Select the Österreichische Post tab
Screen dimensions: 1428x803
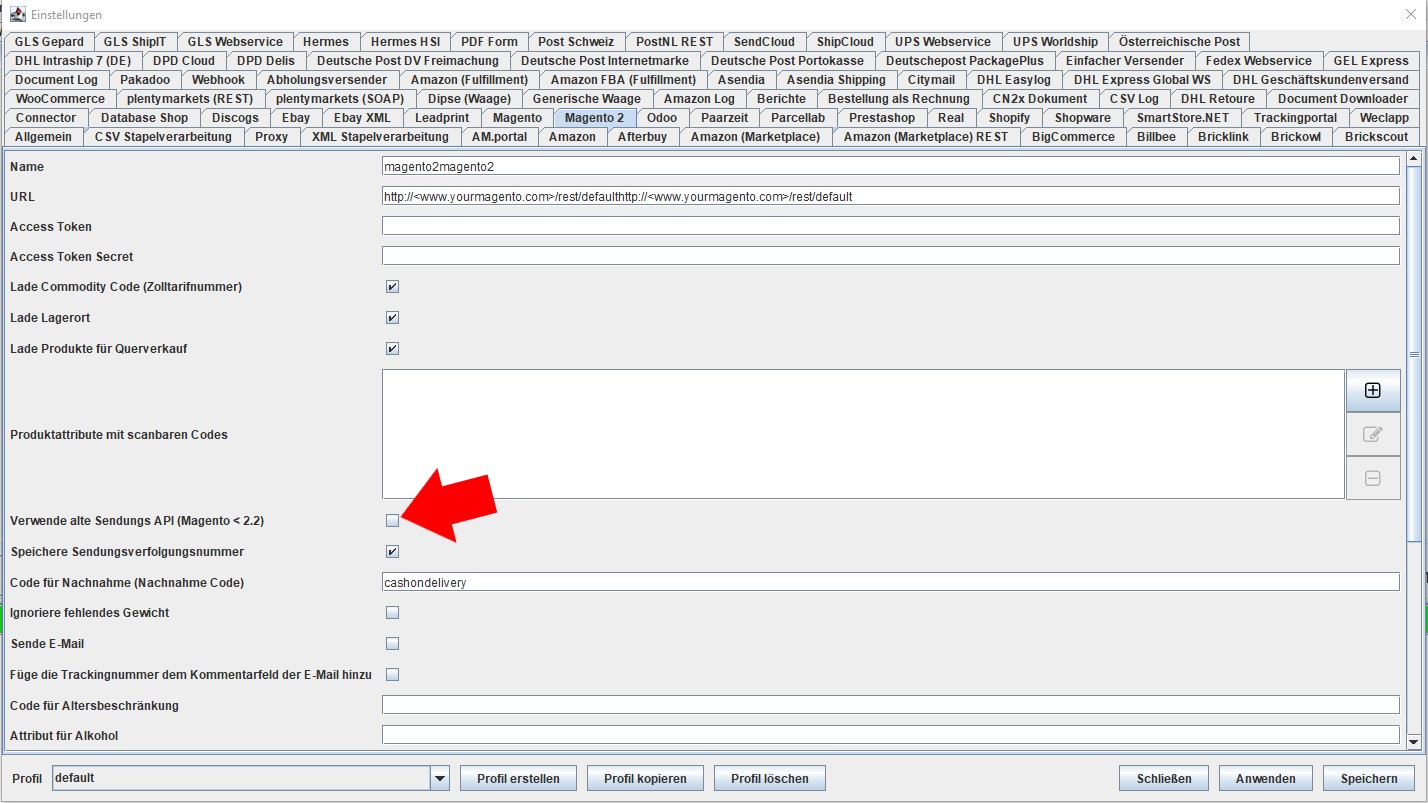pos(1180,42)
